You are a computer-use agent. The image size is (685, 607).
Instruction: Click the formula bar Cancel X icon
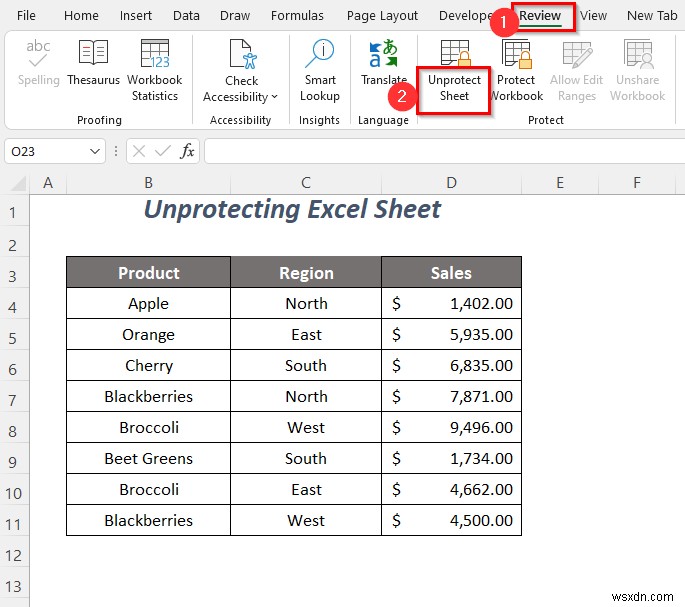[139, 151]
